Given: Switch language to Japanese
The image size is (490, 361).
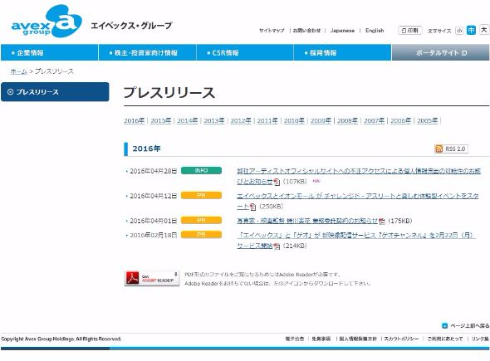Looking at the screenshot, I should click(x=342, y=30).
